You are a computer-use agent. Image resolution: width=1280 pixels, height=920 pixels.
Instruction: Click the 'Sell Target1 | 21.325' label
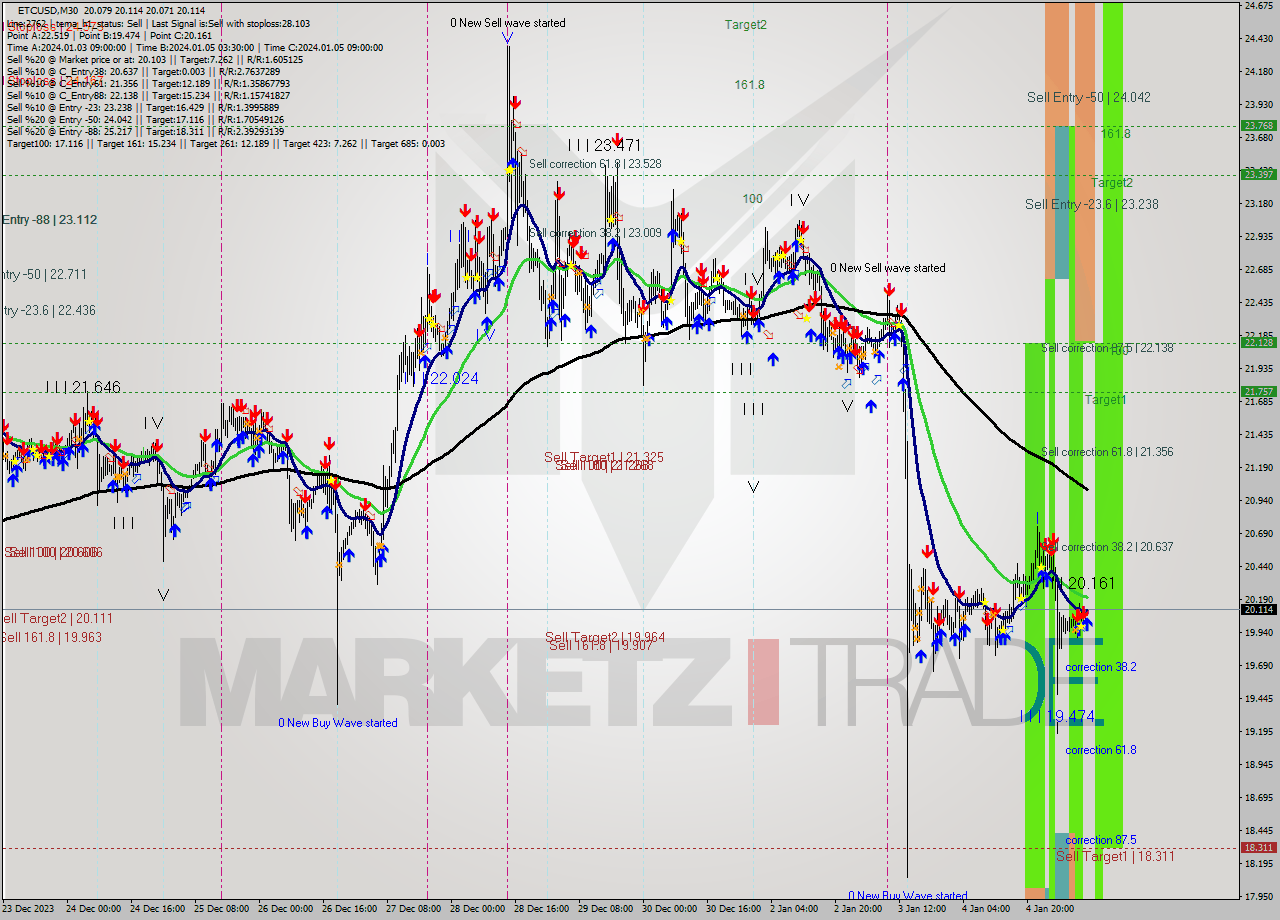(x=603, y=457)
